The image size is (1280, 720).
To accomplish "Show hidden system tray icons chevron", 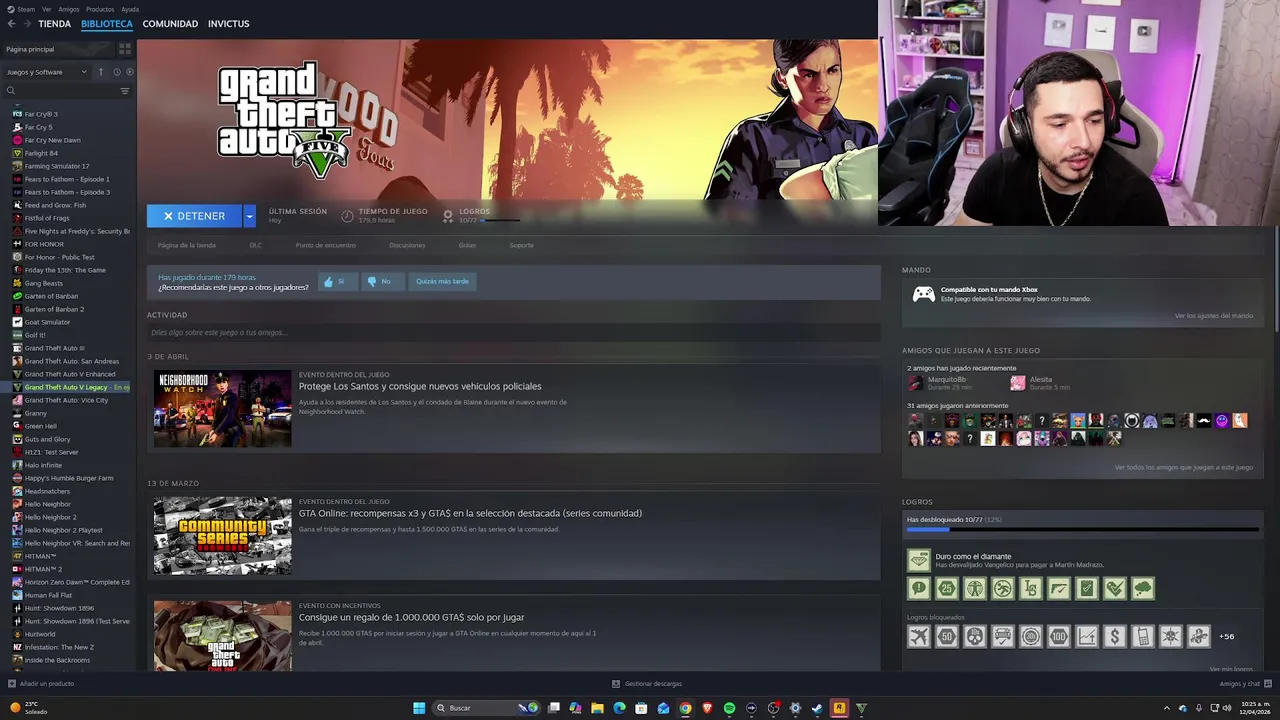I will 1167,708.
